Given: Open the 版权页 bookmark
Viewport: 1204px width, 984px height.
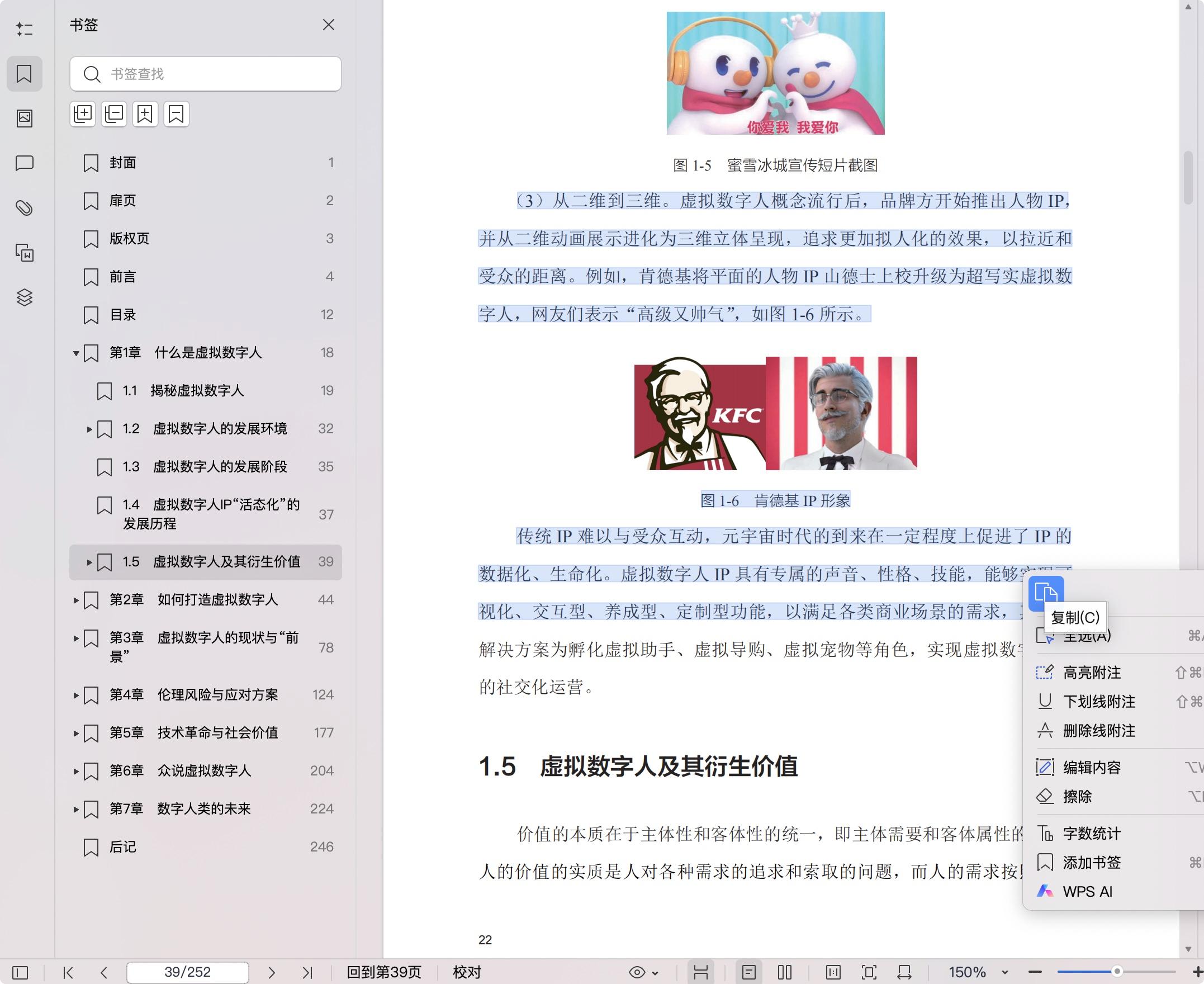Looking at the screenshot, I should pos(205,239).
